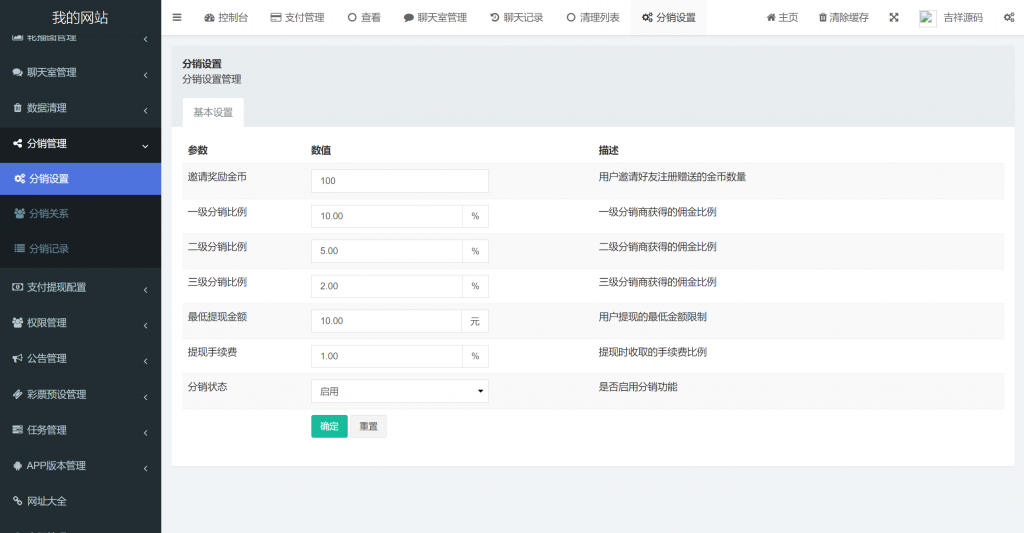The image size is (1024, 533).
Task: Expand the 任务管理 sidebar menu
Action: pos(80,430)
